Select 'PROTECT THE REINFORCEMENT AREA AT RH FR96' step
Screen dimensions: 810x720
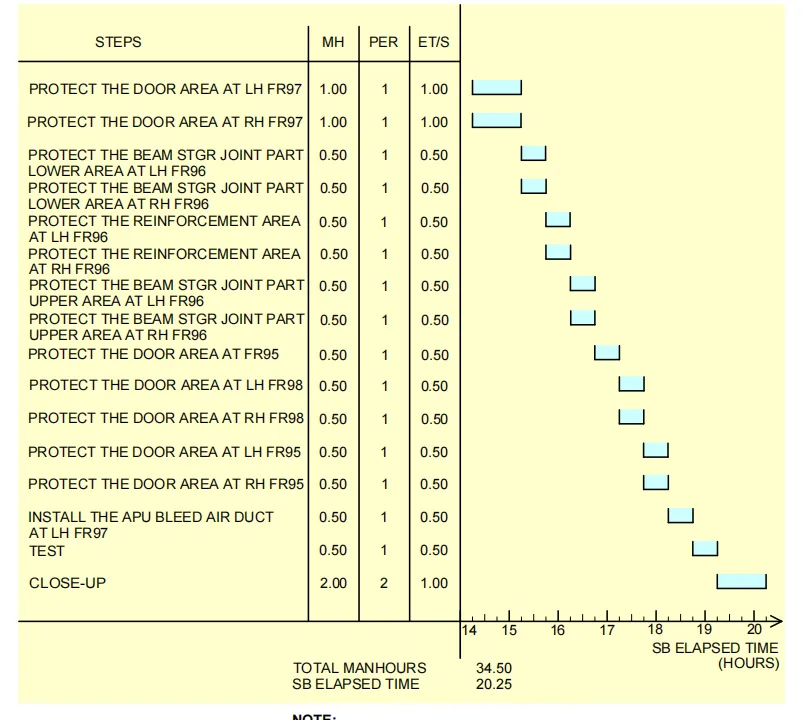pyautogui.click(x=164, y=261)
